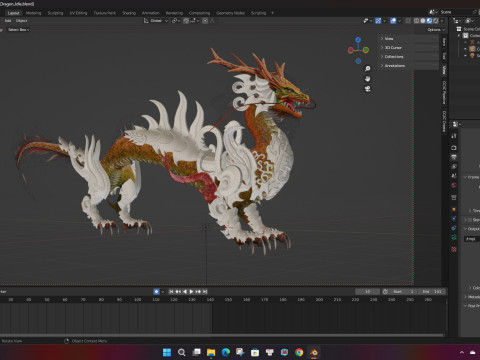
Task: Open the Object Data green icon
Action: coord(454,237)
